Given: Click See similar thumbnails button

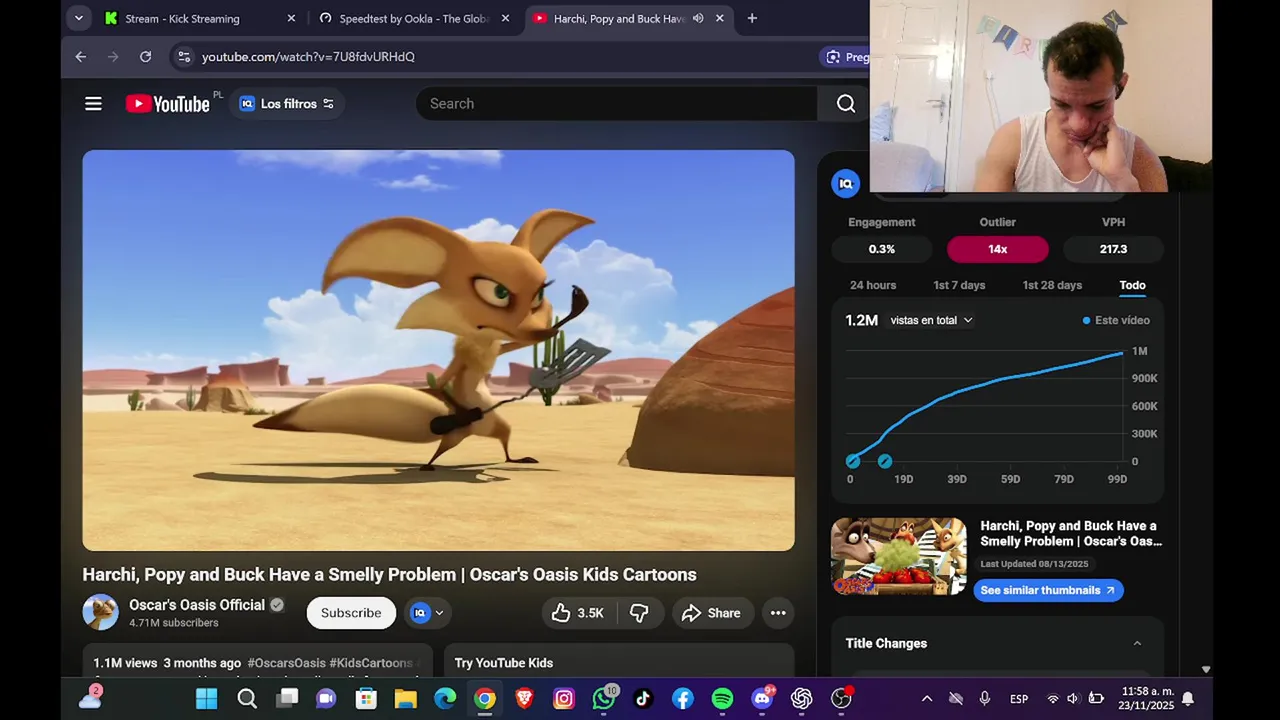Looking at the screenshot, I should click(x=1048, y=590).
